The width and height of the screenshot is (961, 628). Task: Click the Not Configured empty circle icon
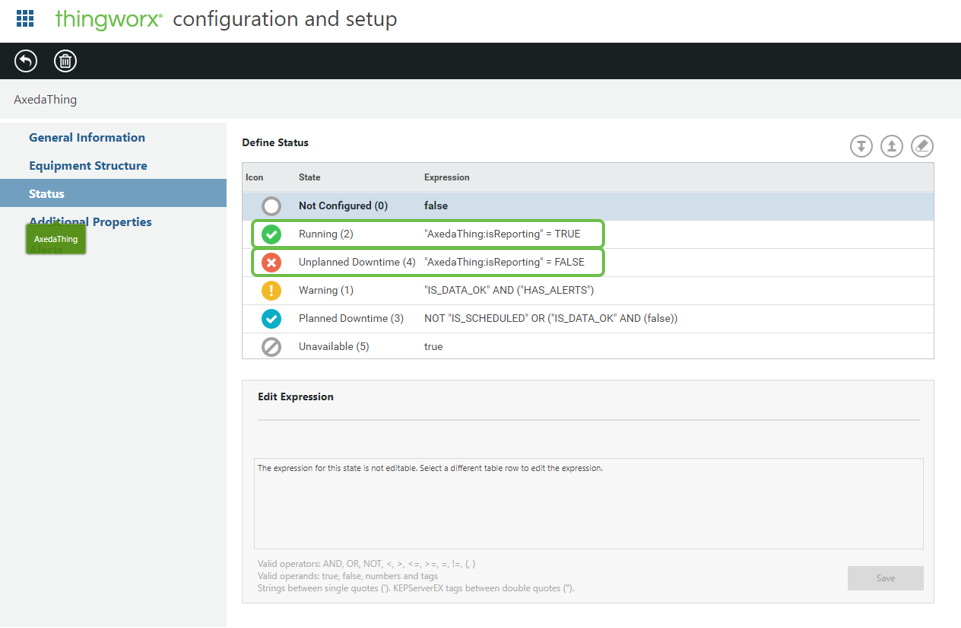[271, 206]
